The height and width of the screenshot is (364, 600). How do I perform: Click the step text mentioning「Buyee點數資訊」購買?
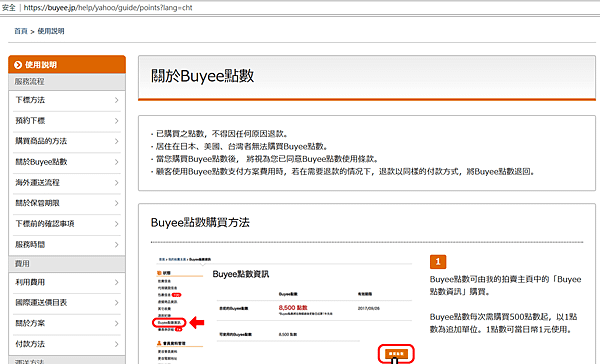(505, 285)
